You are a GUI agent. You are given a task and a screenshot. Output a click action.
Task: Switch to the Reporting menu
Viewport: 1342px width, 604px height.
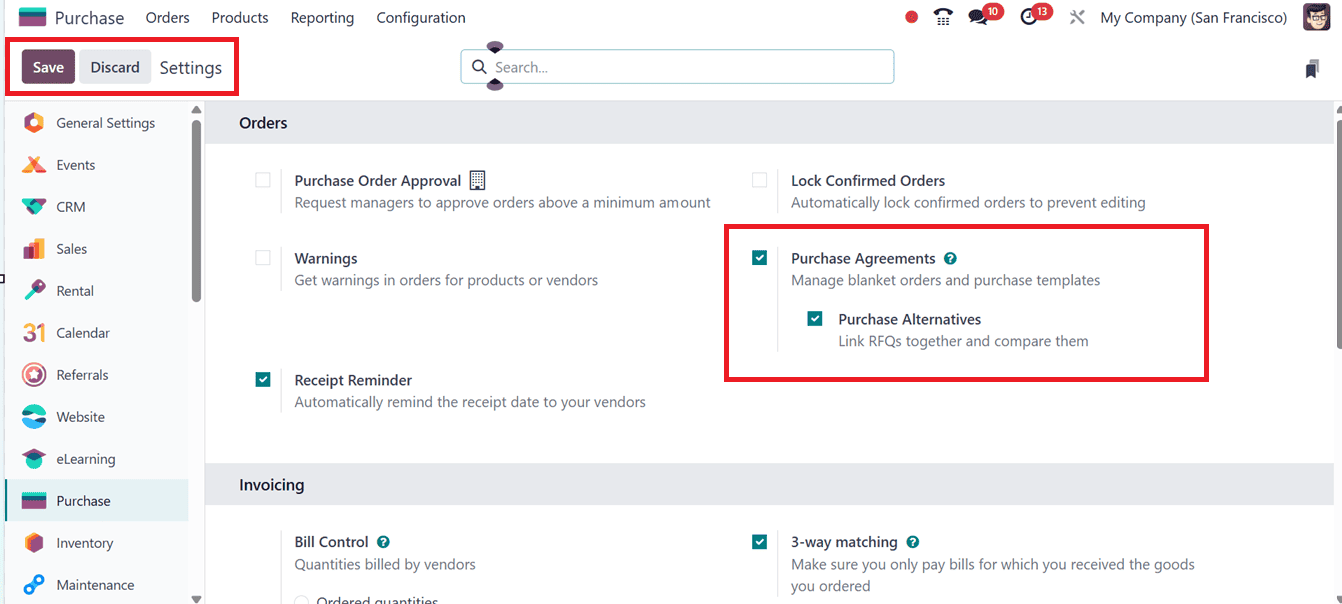(322, 17)
